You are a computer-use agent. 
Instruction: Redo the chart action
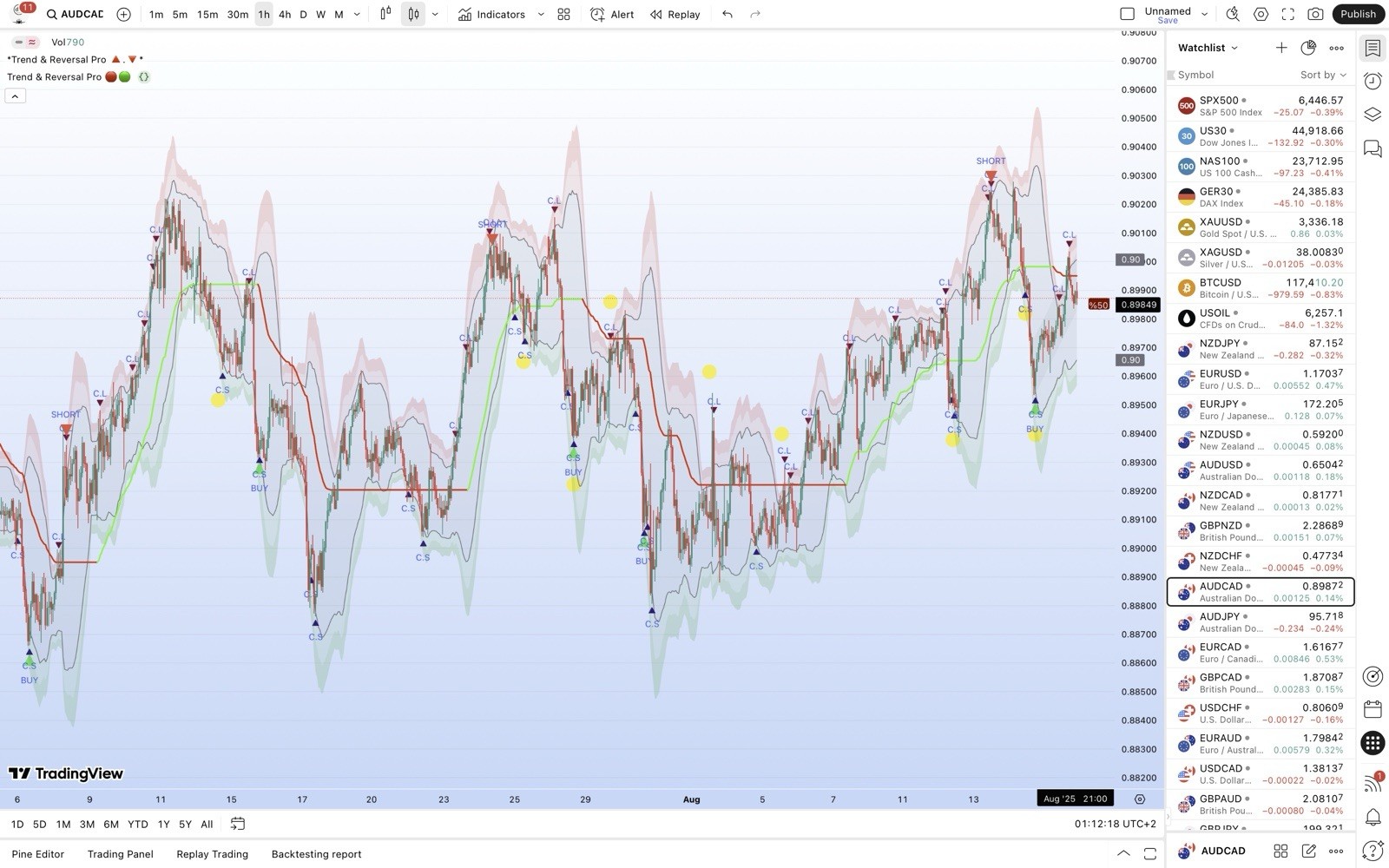click(755, 14)
